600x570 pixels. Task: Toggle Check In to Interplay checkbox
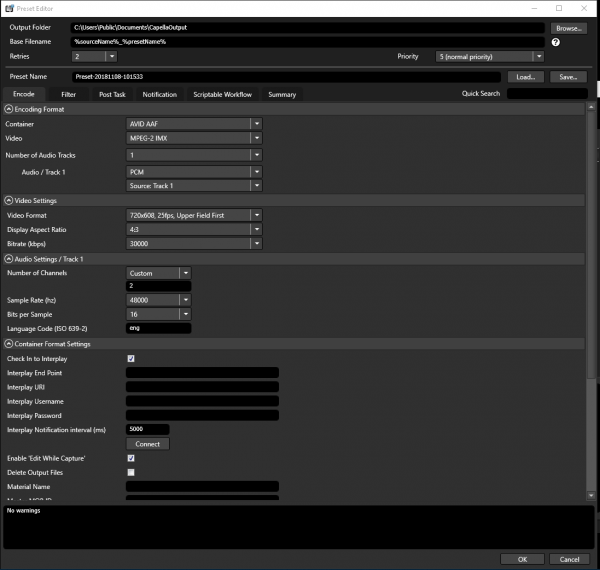131,358
